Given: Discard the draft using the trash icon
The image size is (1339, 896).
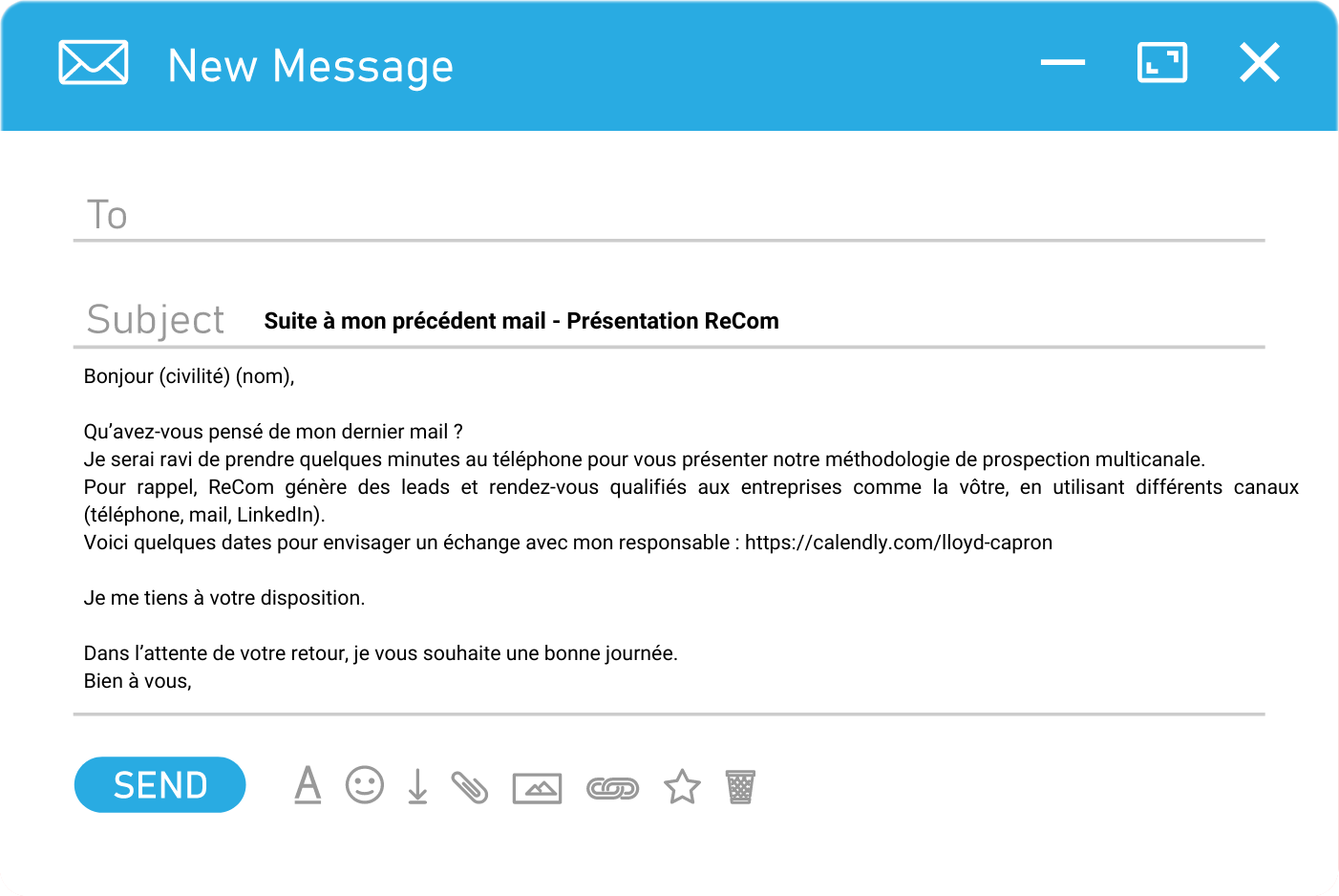Looking at the screenshot, I should click(x=741, y=786).
